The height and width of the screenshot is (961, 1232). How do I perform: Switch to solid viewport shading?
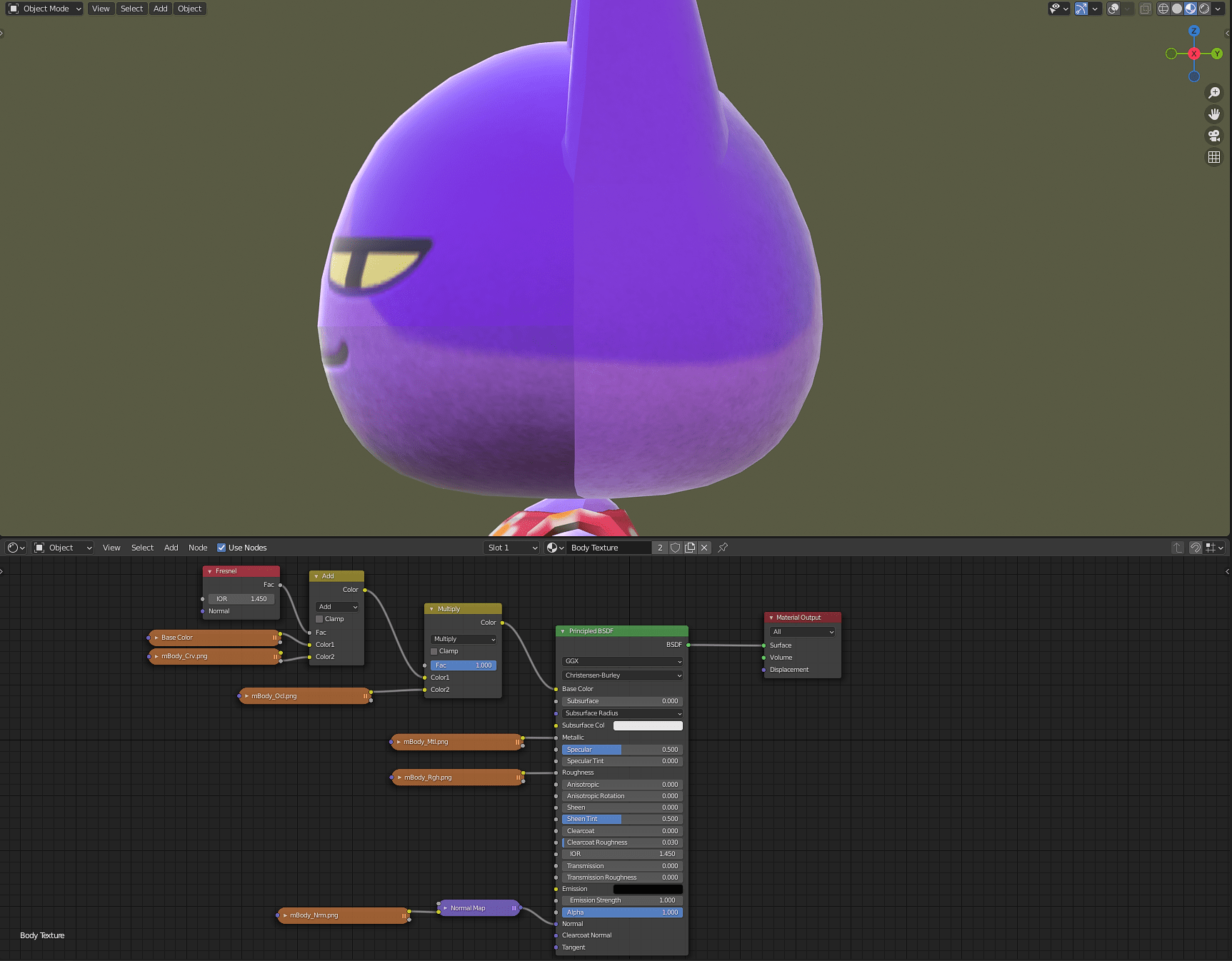click(x=1177, y=9)
